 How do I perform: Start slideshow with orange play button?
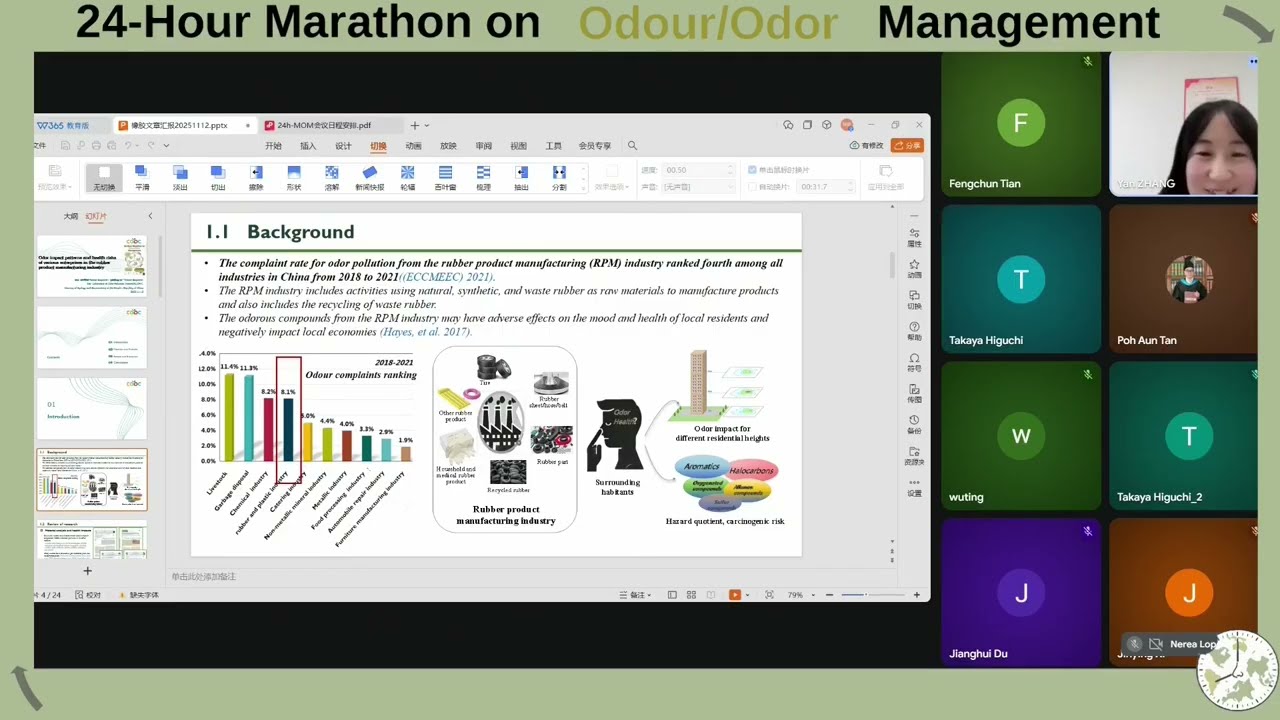coord(734,595)
